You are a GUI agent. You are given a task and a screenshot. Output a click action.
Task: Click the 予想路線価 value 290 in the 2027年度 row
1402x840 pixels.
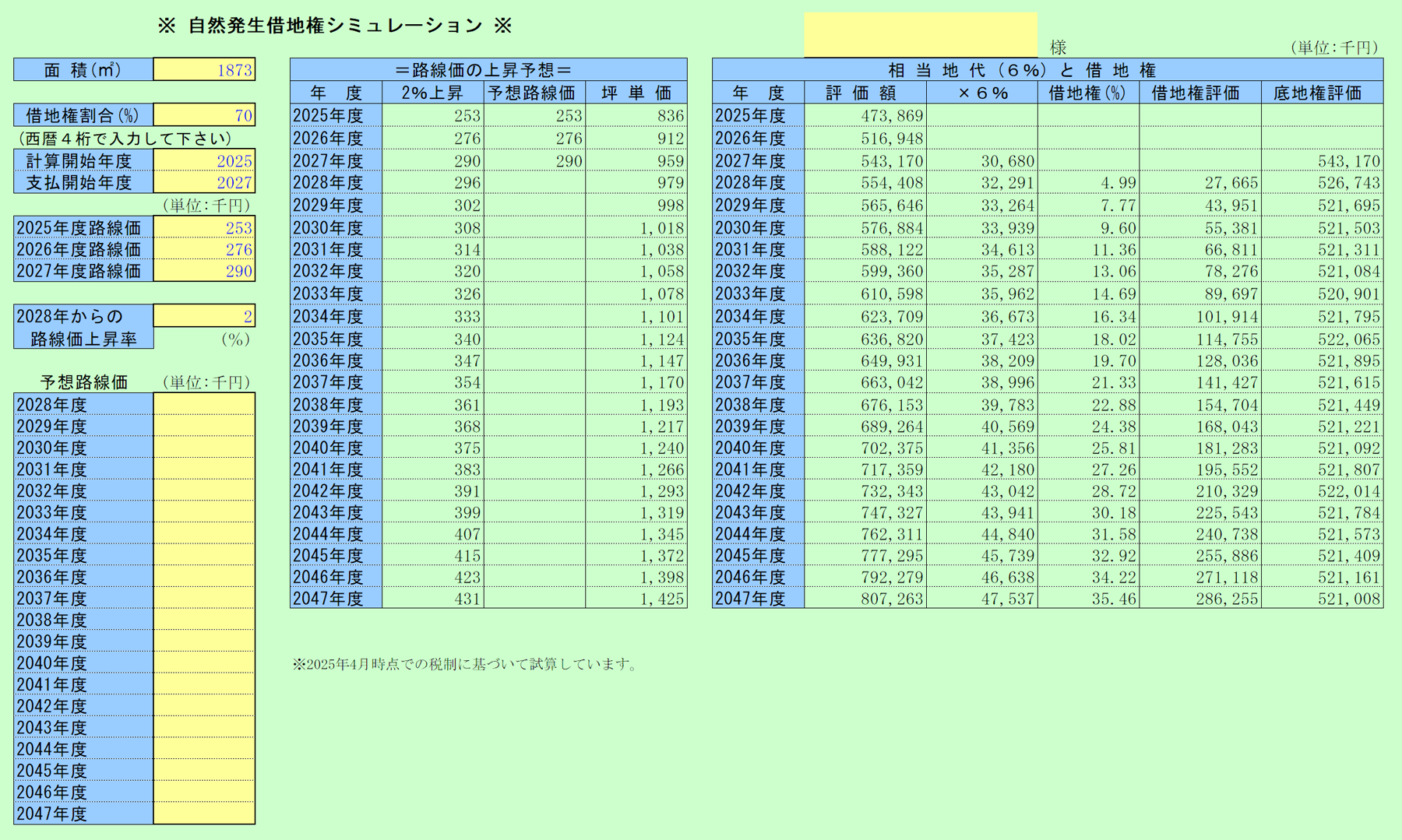click(569, 161)
